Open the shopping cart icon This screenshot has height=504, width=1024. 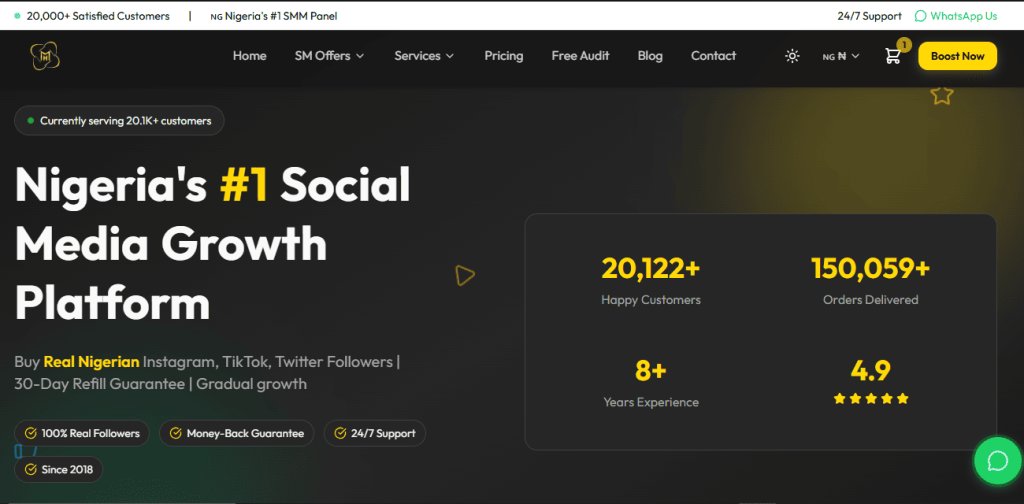pos(892,56)
